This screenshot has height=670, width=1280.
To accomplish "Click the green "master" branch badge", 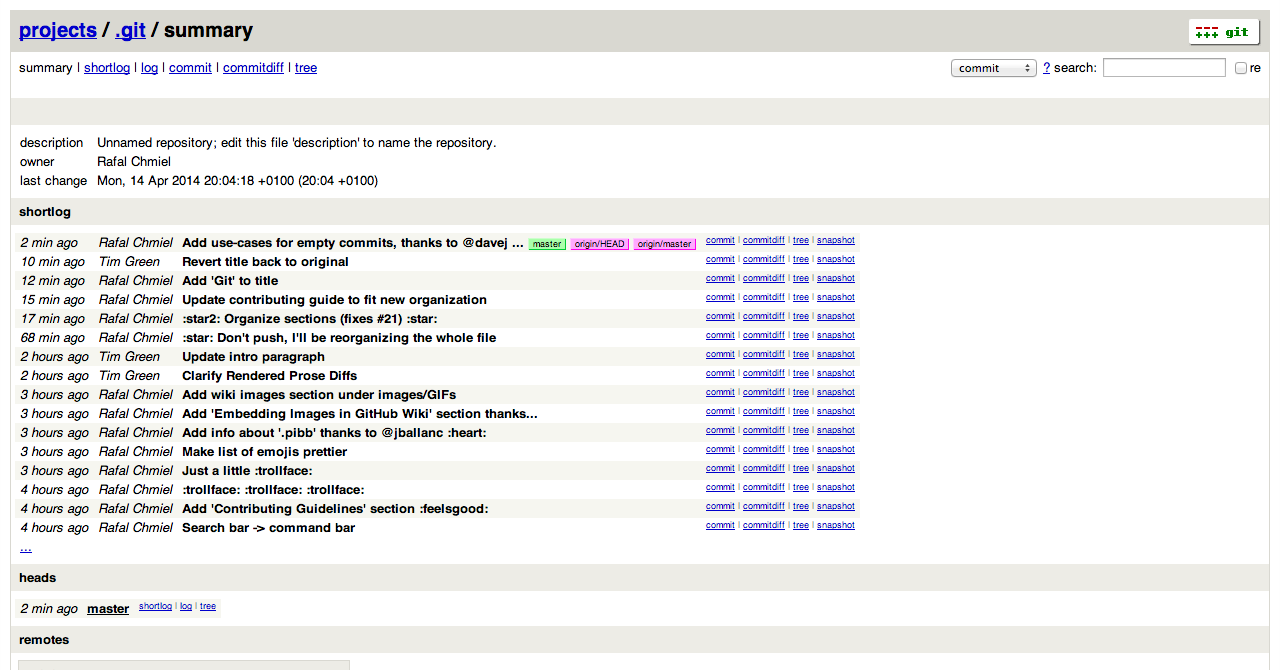I will 547,243.
